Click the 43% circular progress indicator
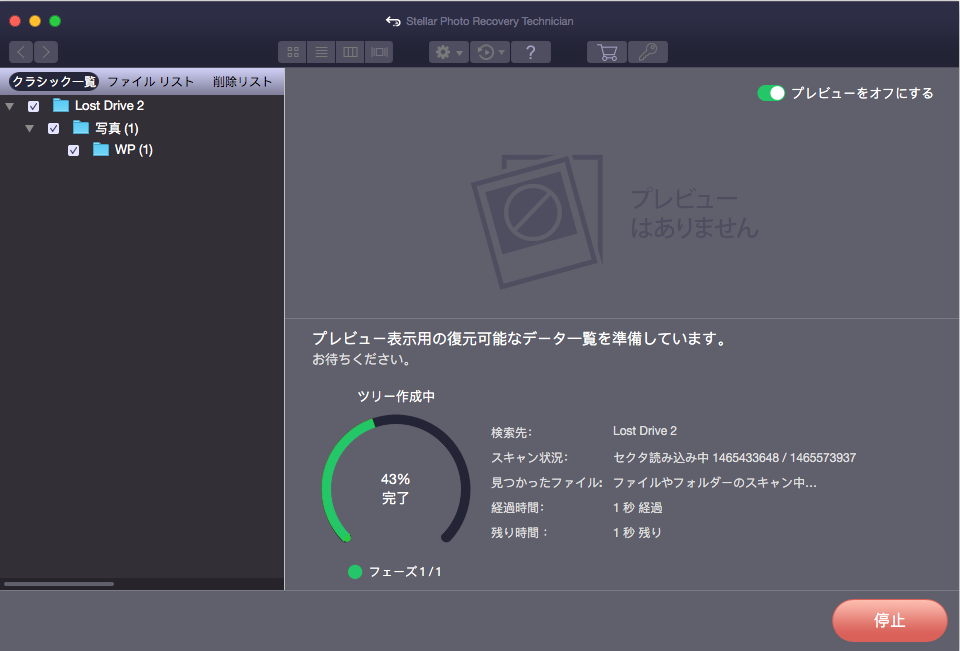960x651 pixels. click(396, 481)
